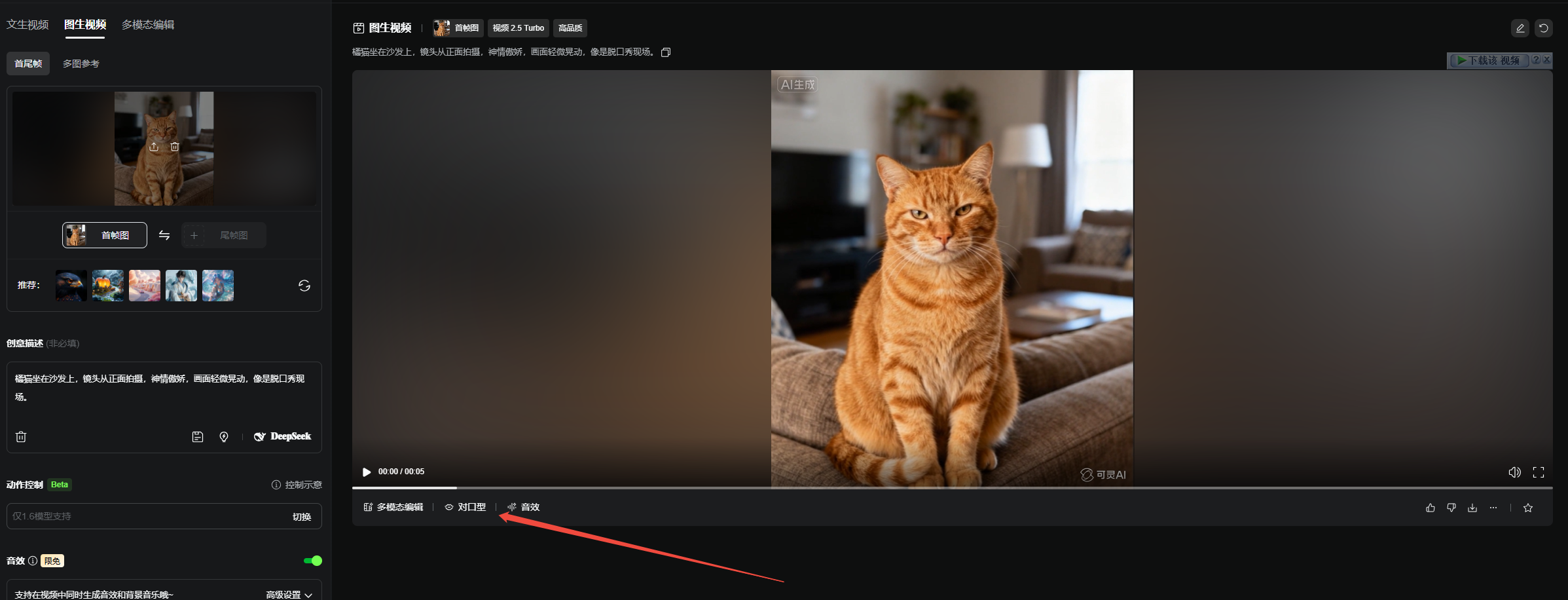The image size is (1568, 600).
Task: Download the generated video
Action: [x=1472, y=508]
